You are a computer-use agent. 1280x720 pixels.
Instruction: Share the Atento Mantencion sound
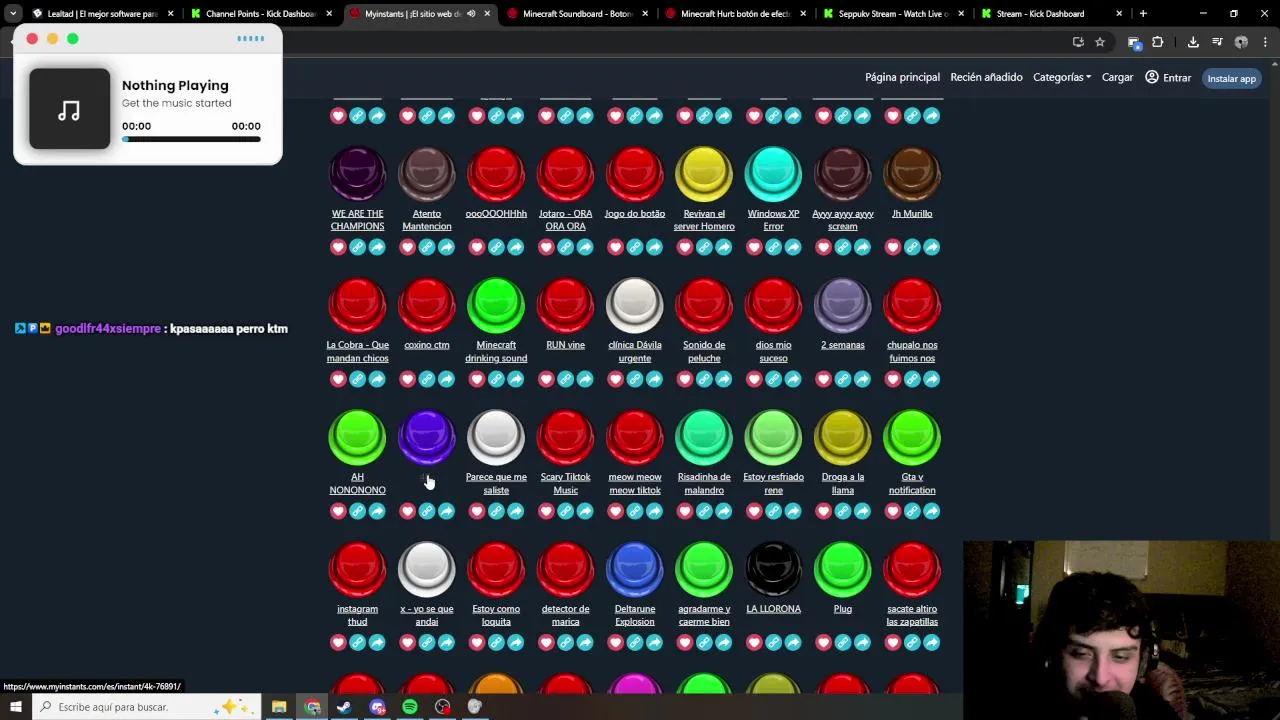click(446, 247)
